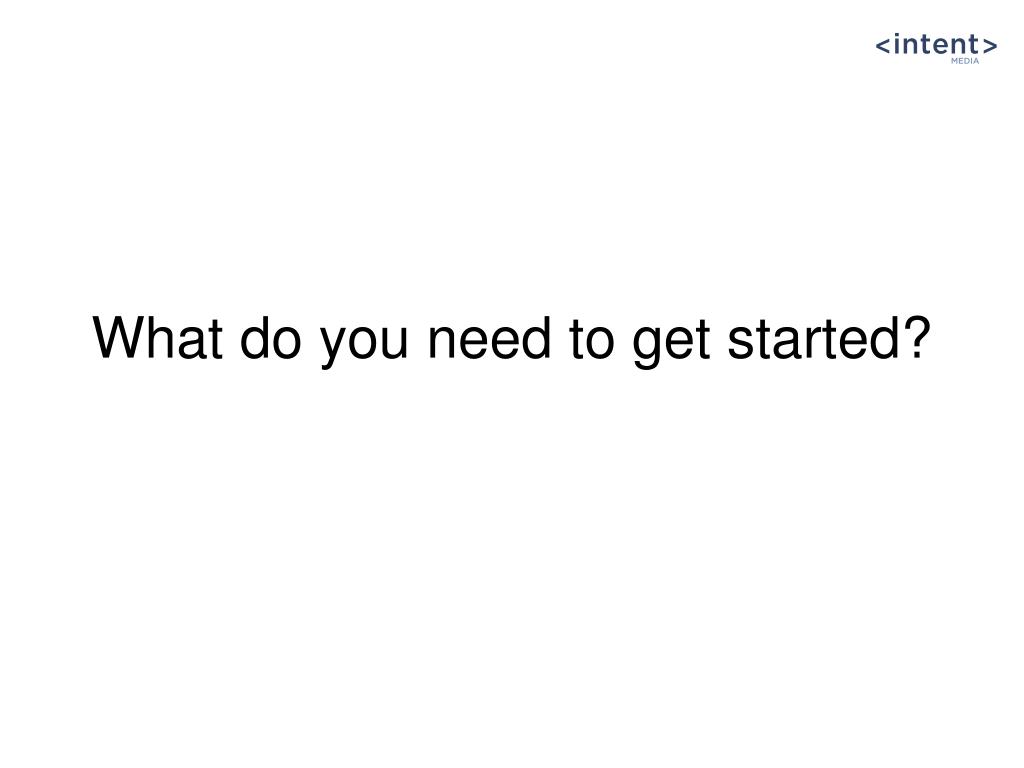Click the word "intent" in the logo
The width and height of the screenshot is (1024, 768).
tap(936, 44)
